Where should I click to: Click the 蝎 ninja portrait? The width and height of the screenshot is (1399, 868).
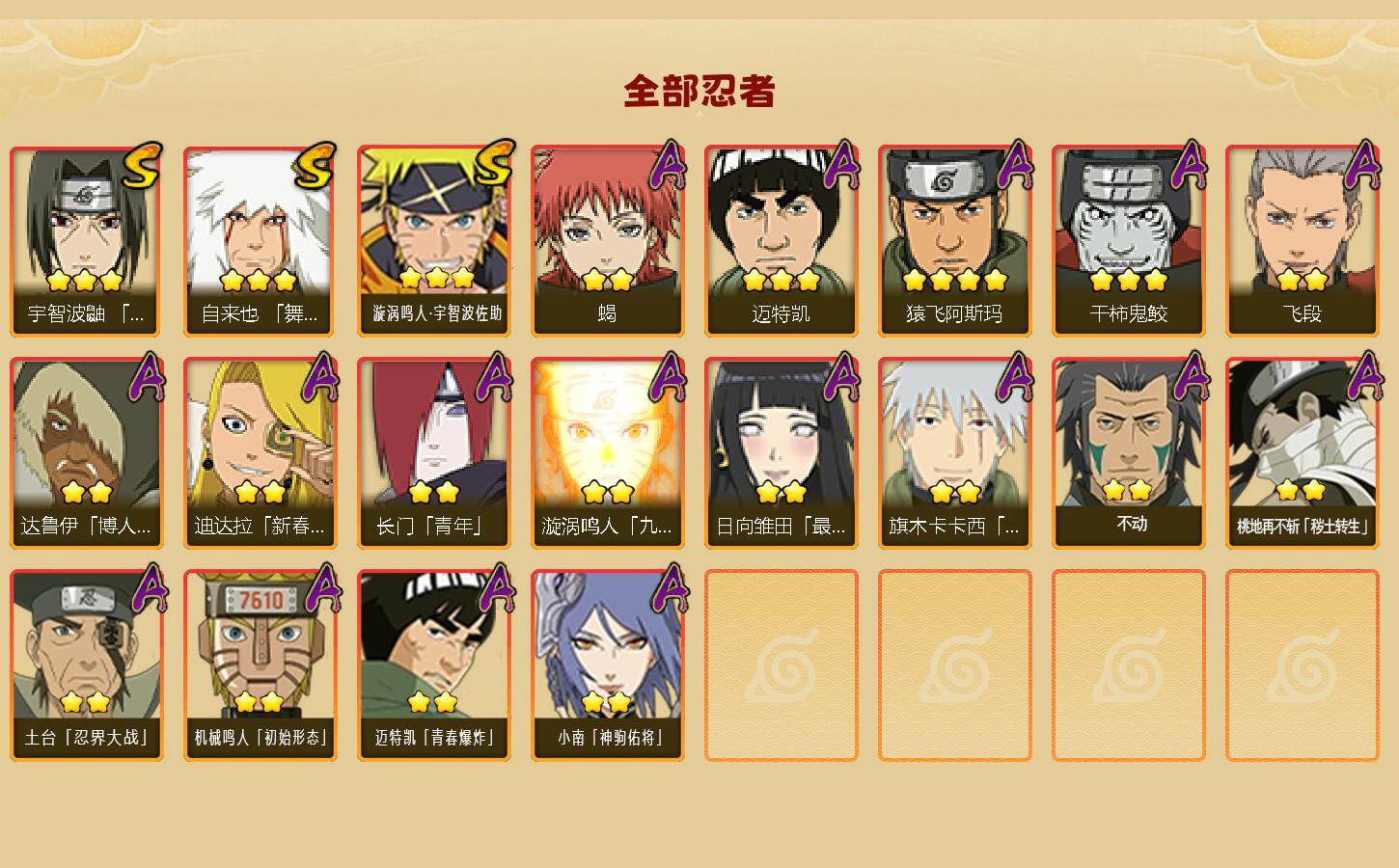pos(608,241)
